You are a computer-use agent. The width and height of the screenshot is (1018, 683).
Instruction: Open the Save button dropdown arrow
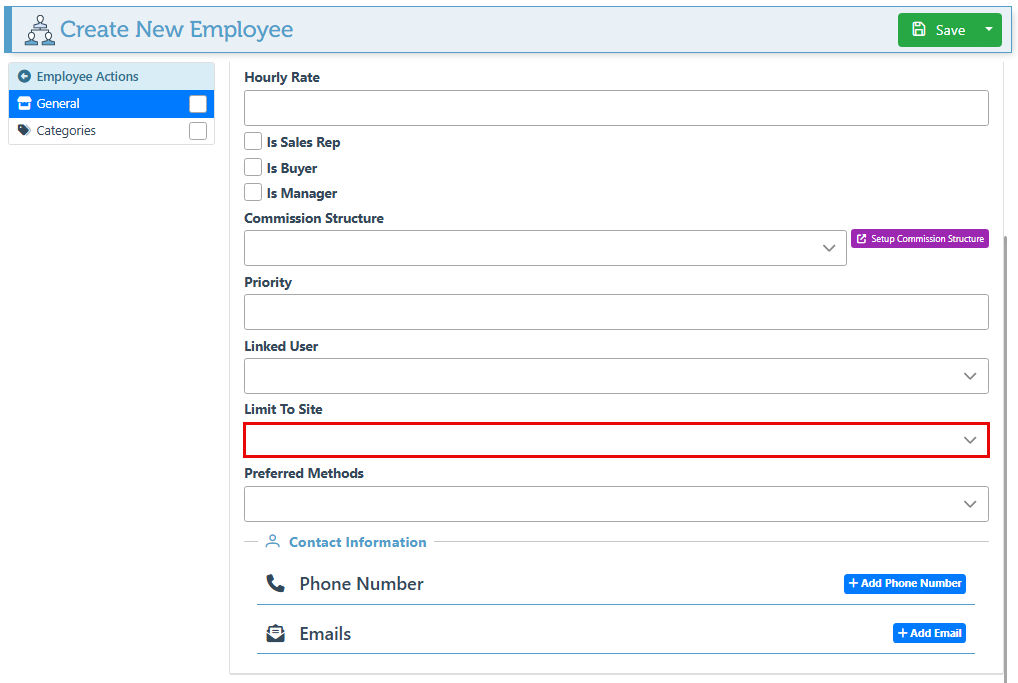989,30
